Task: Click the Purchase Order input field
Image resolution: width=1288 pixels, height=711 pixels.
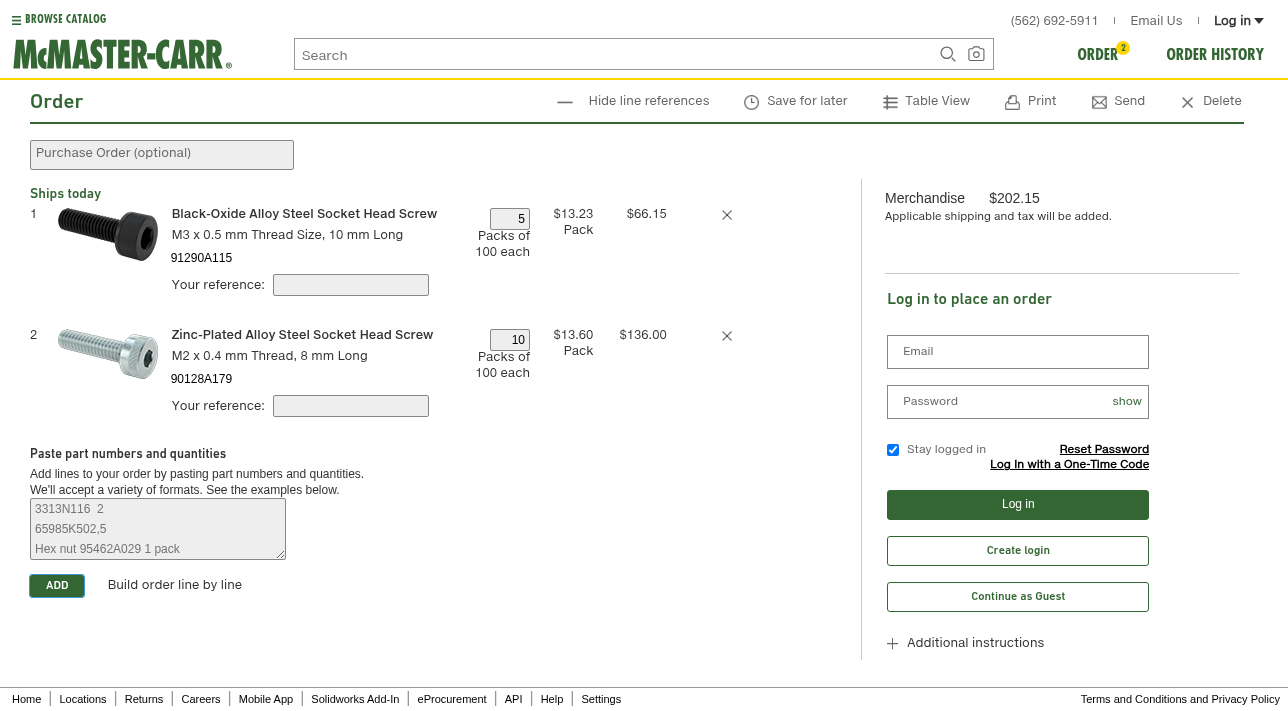Action: click(162, 155)
